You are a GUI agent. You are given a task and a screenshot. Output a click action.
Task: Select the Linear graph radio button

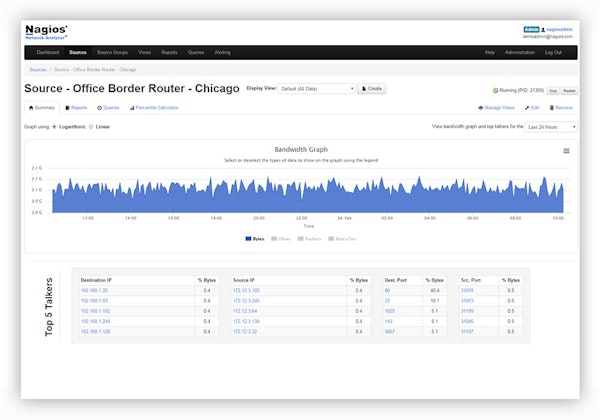click(91, 127)
